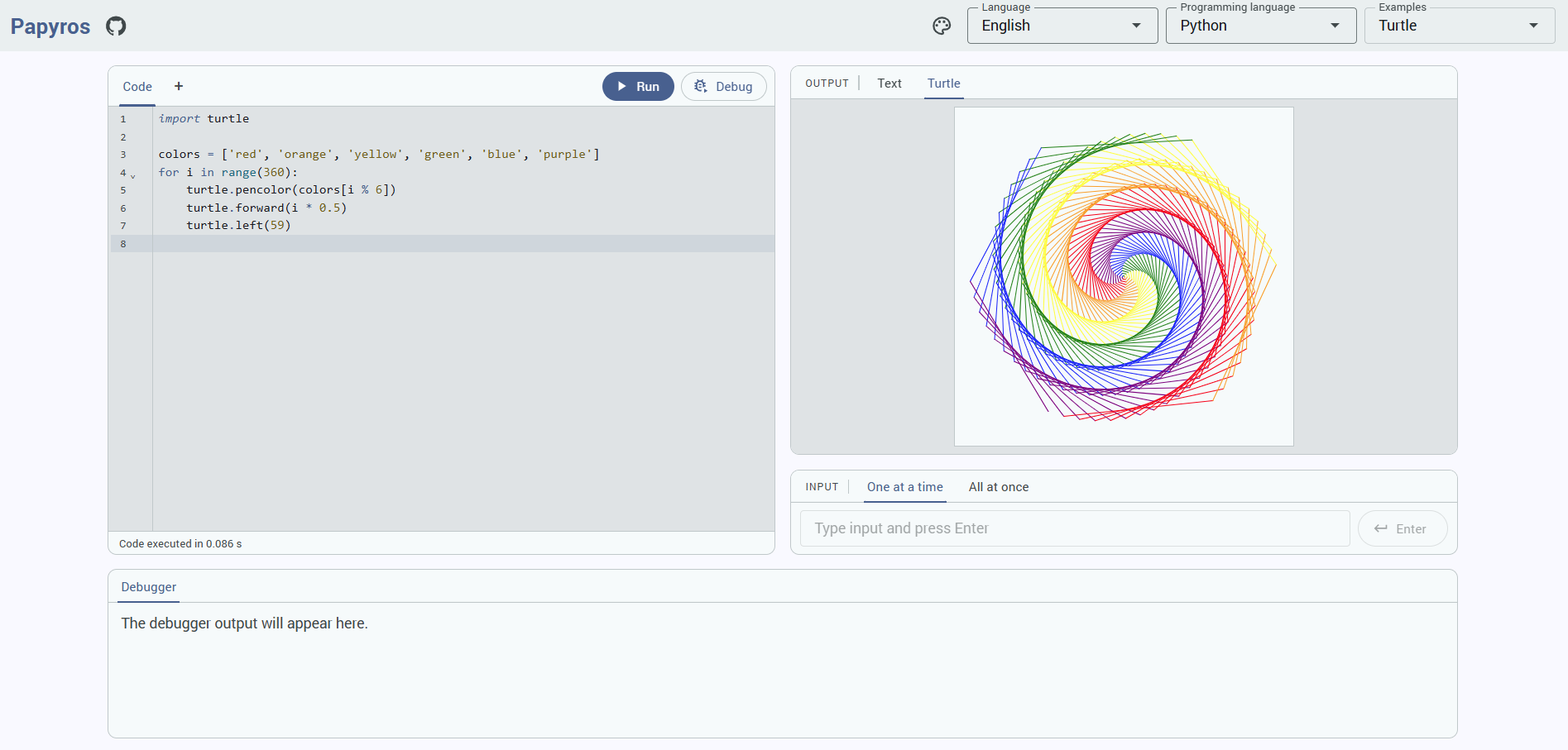Image resolution: width=1568 pixels, height=750 pixels.
Task: Click the input field 'Type input and press Enter'
Action: [x=1075, y=528]
